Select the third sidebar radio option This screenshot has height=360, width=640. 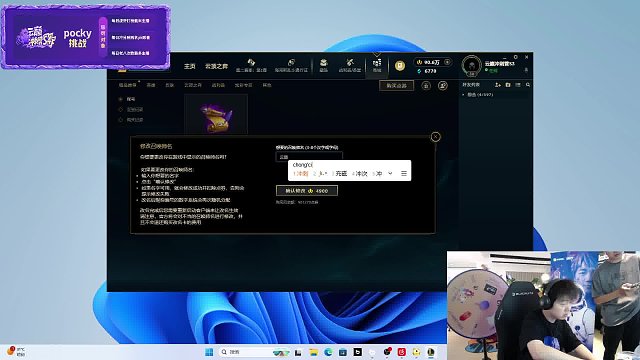click(x=131, y=120)
